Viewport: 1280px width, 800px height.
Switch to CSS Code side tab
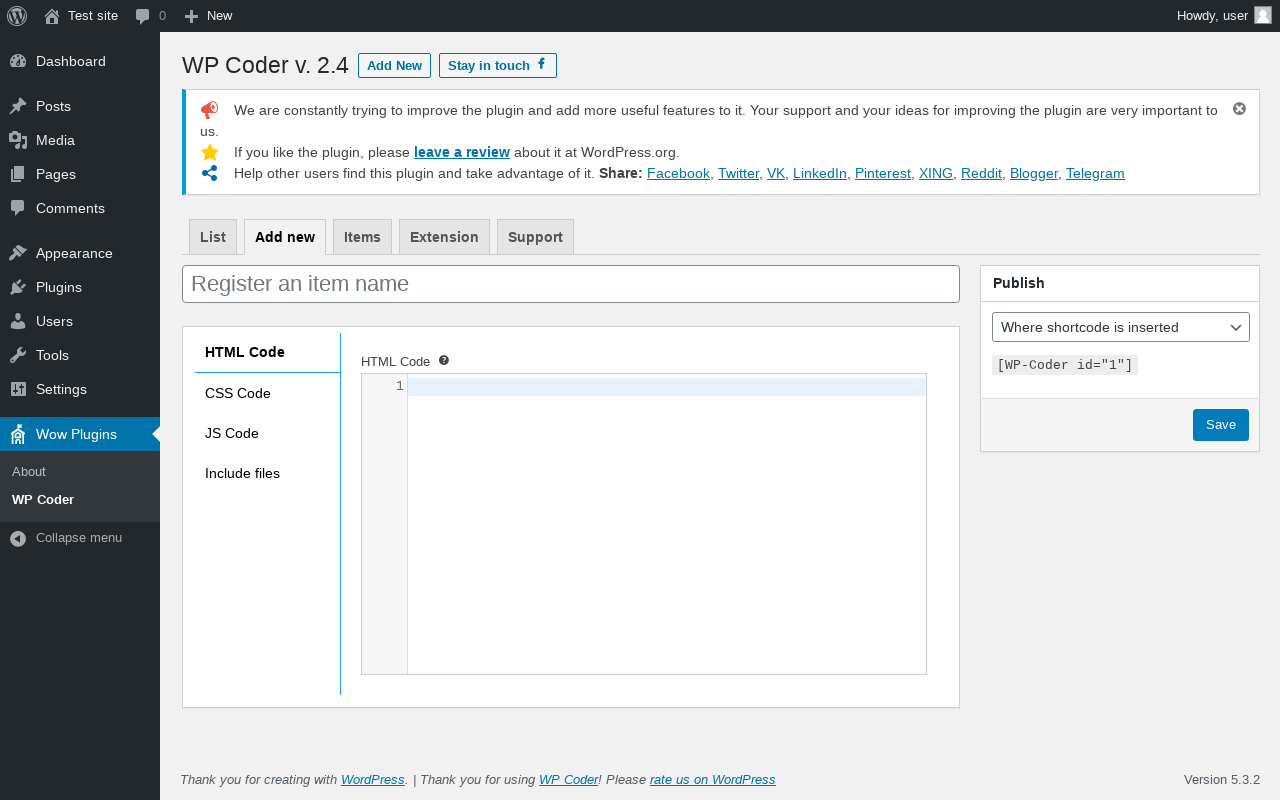[x=267, y=393]
